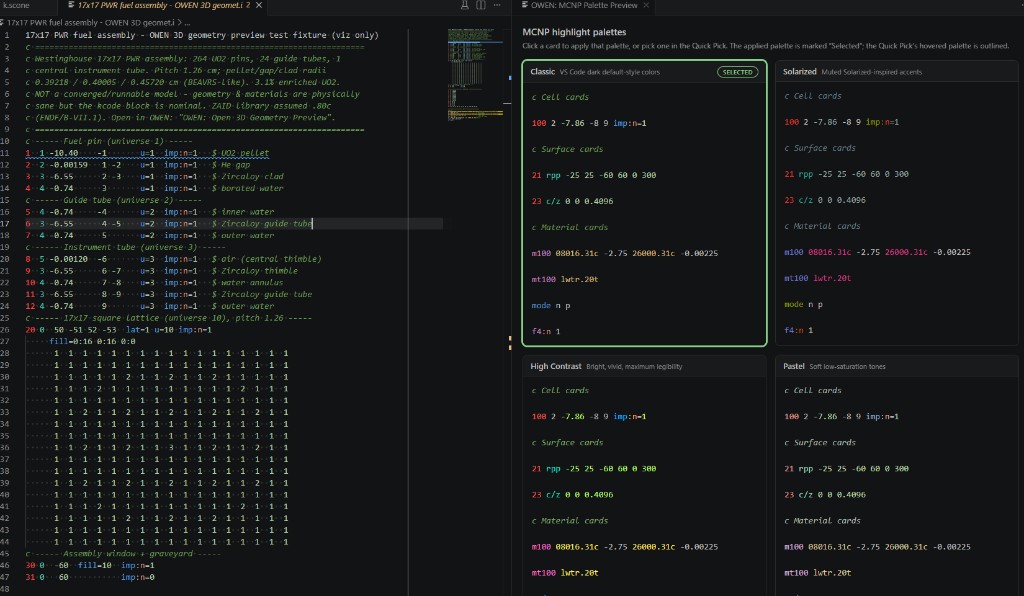The image size is (1024, 596).
Task: Apply the Pastel palette card
Action: click(x=897, y=475)
